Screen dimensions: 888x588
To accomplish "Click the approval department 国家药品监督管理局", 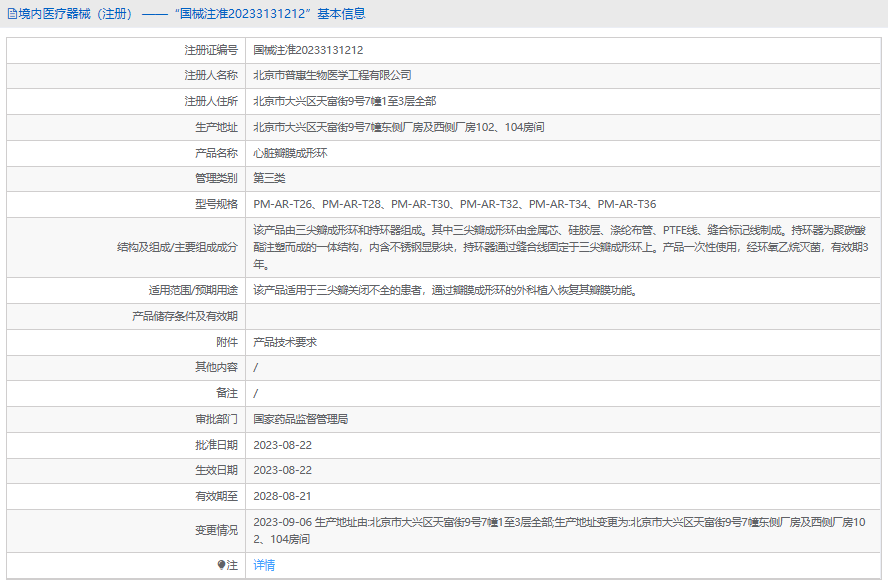I will point(301,419).
